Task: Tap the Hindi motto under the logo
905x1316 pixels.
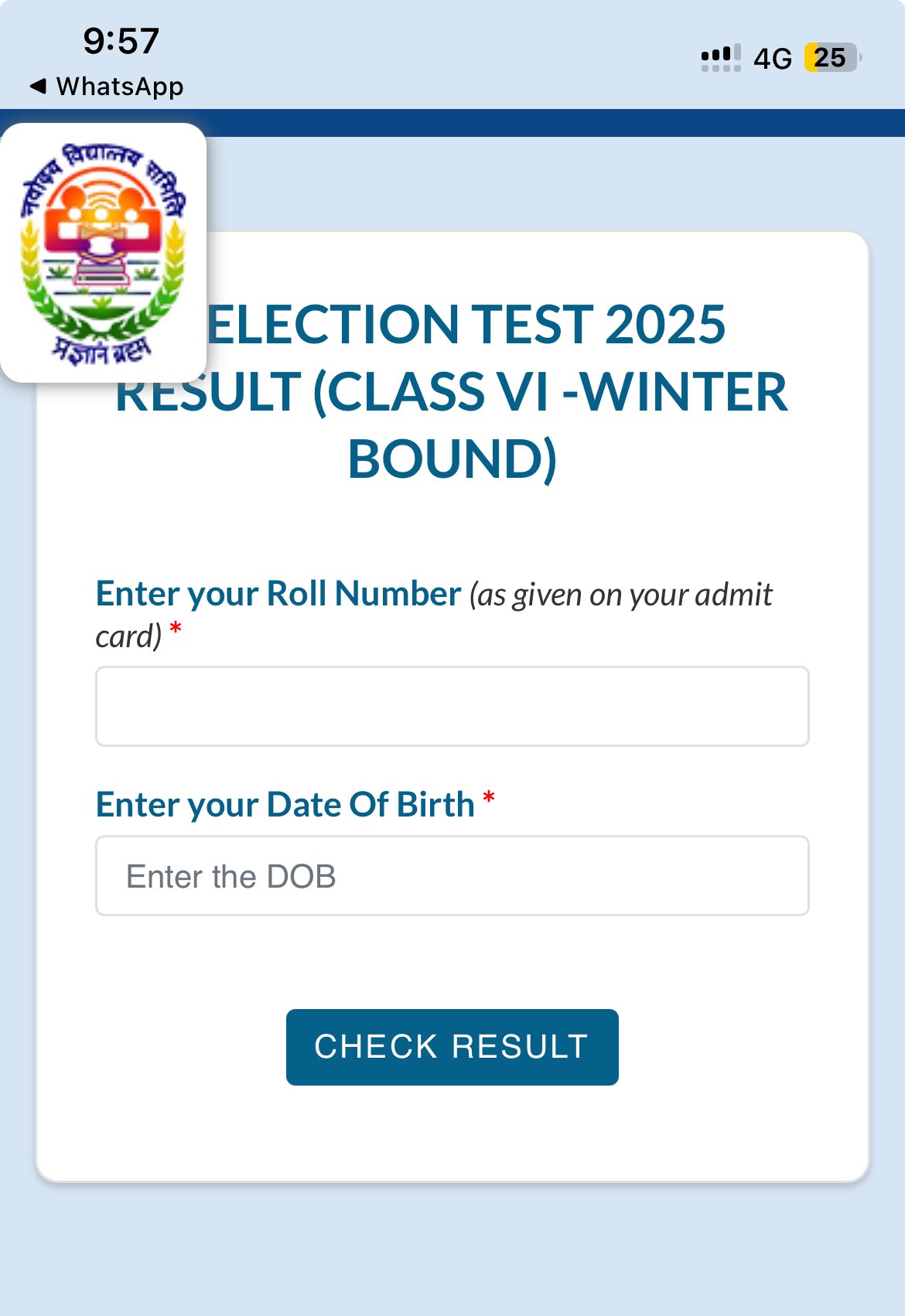Action: point(101,350)
